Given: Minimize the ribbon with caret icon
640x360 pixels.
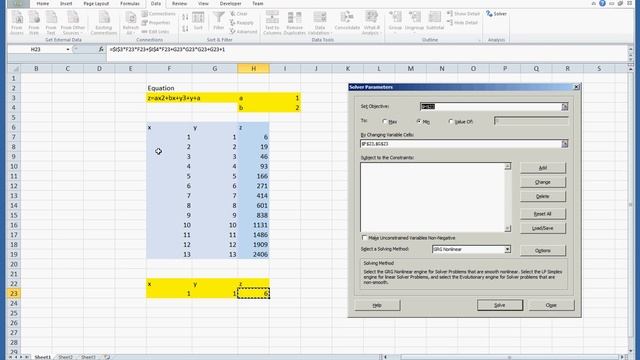Looking at the screenshot, I should point(593,3).
